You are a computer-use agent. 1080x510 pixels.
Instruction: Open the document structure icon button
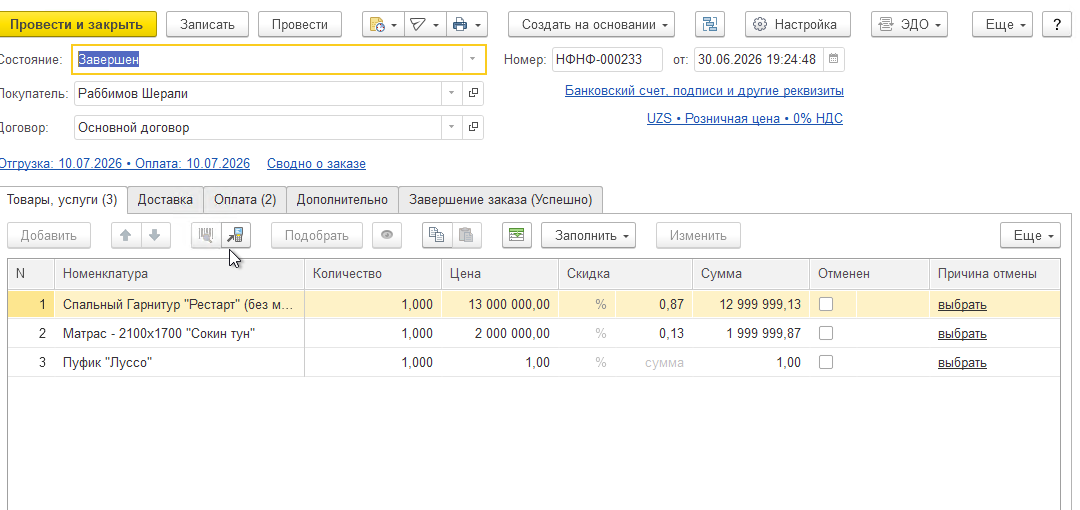(709, 25)
